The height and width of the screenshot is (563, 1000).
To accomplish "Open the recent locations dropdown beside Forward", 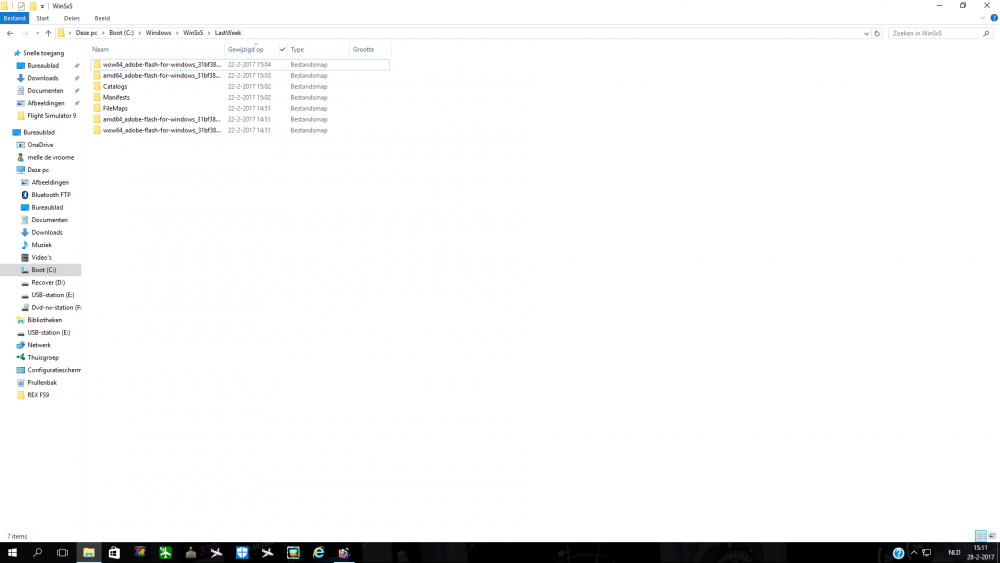I will [37, 33].
